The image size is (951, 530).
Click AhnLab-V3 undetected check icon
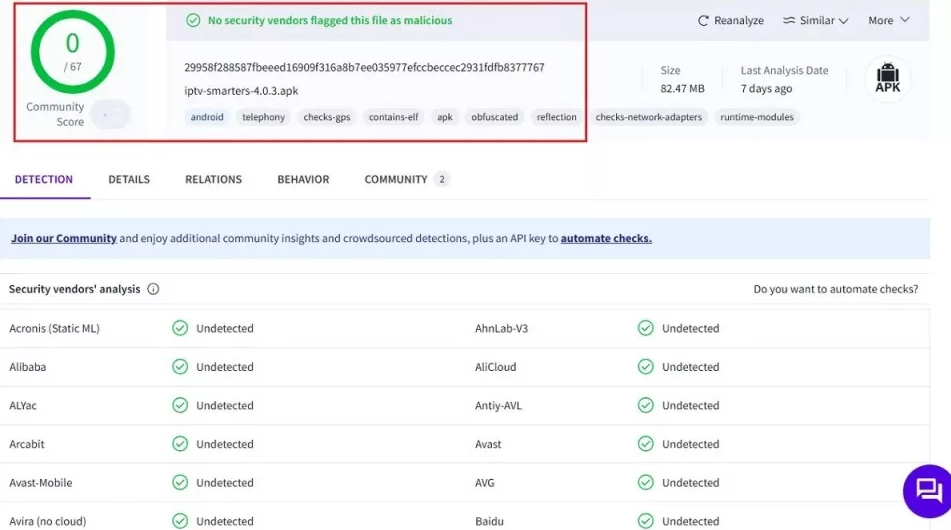pos(646,328)
